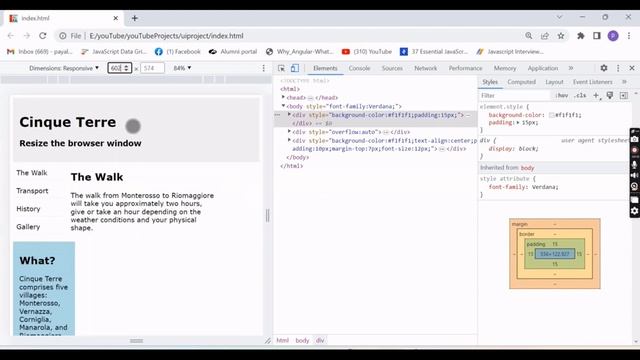Toggle browser side panel icon

click(x=597, y=36)
